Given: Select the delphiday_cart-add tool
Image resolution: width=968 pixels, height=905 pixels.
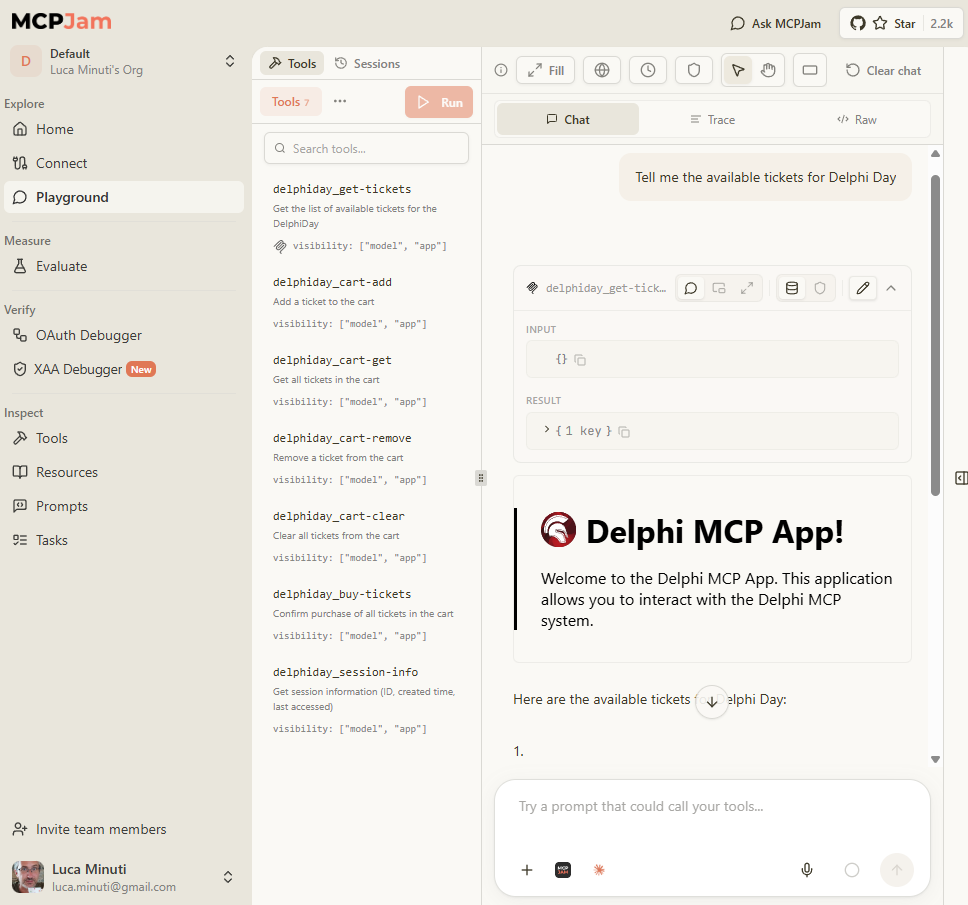Looking at the screenshot, I should click(x=367, y=302).
